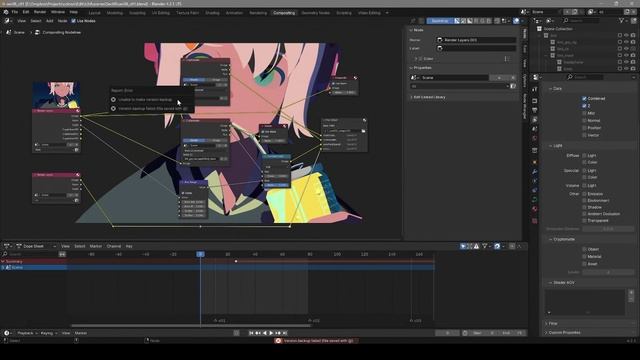This screenshot has height=360, width=640.
Task: Enable the Normal pass checkbox
Action: click(x=584, y=120)
